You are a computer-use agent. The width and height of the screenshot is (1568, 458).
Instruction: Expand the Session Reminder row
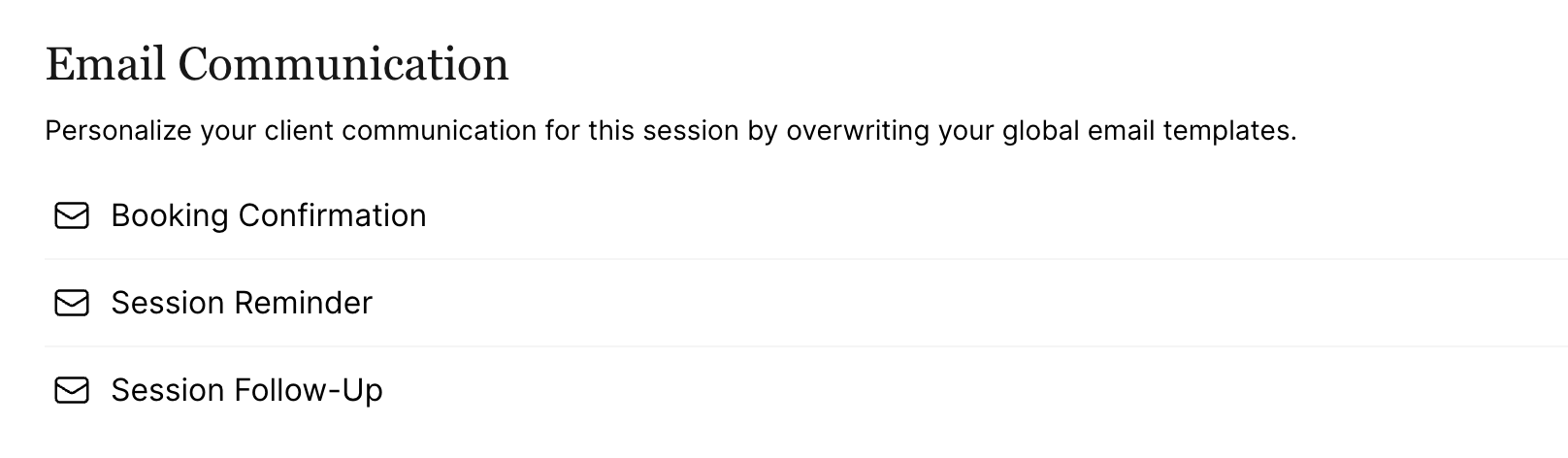[805, 303]
